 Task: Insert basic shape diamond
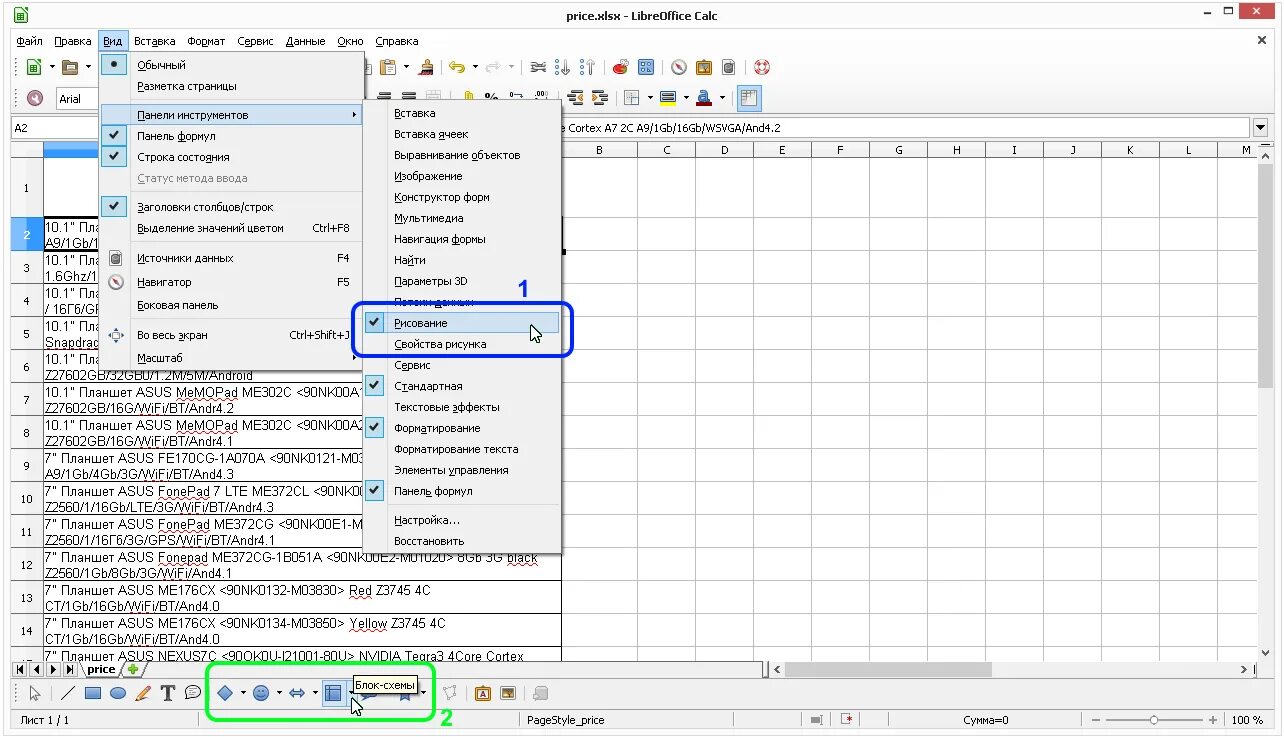225,693
